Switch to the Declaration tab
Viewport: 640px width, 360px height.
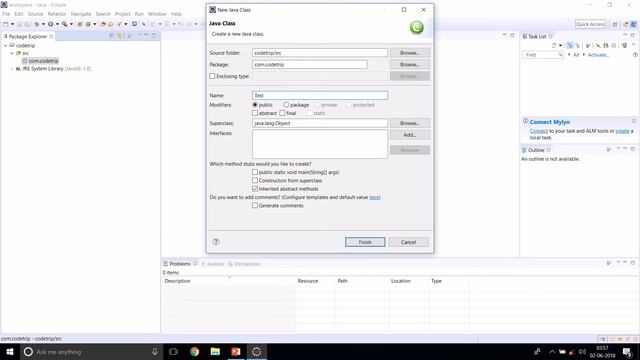click(x=244, y=264)
